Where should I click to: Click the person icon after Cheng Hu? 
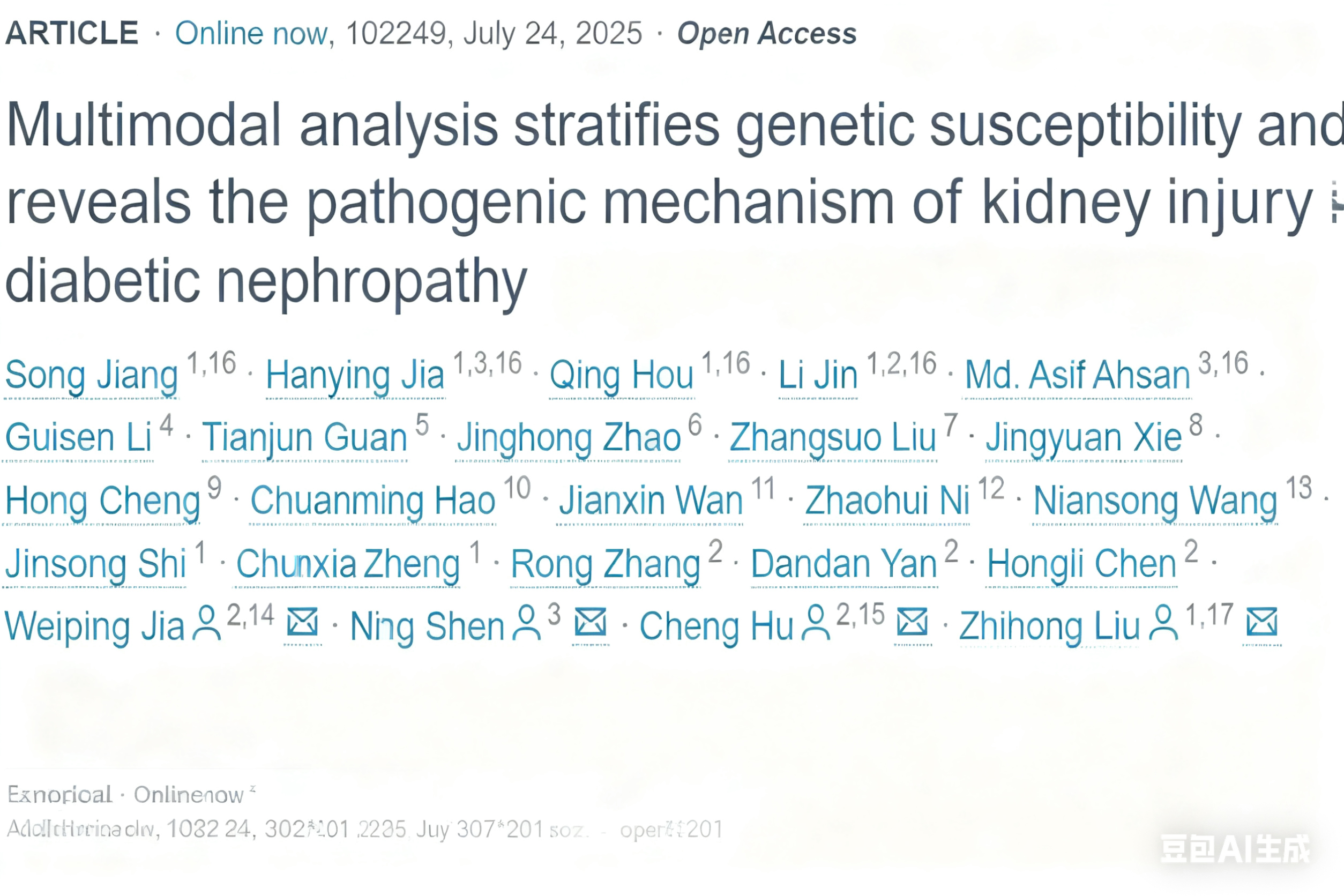click(x=816, y=623)
